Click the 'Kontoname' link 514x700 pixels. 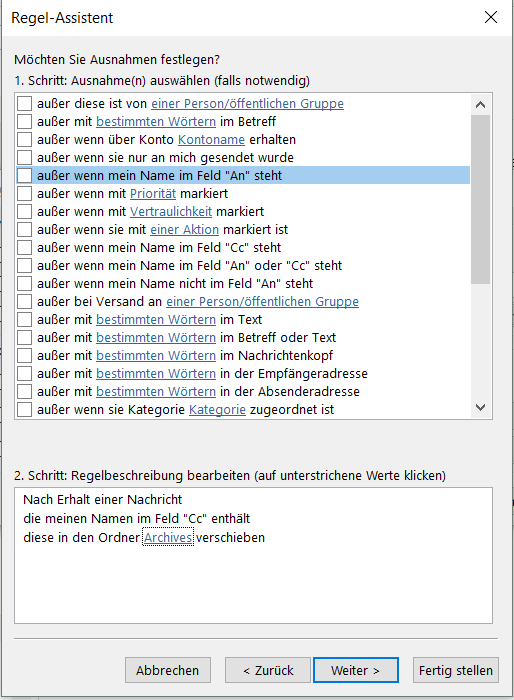[x=211, y=140]
